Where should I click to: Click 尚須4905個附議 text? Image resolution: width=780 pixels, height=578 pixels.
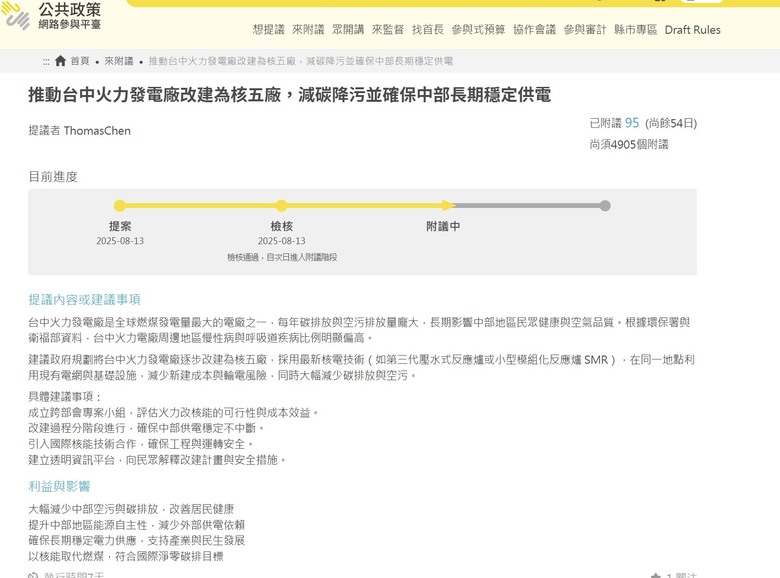pos(629,144)
